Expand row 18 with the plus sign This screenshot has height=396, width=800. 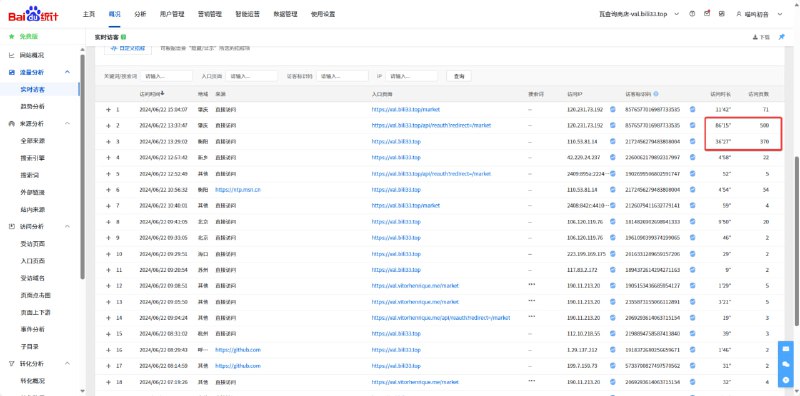(108, 382)
